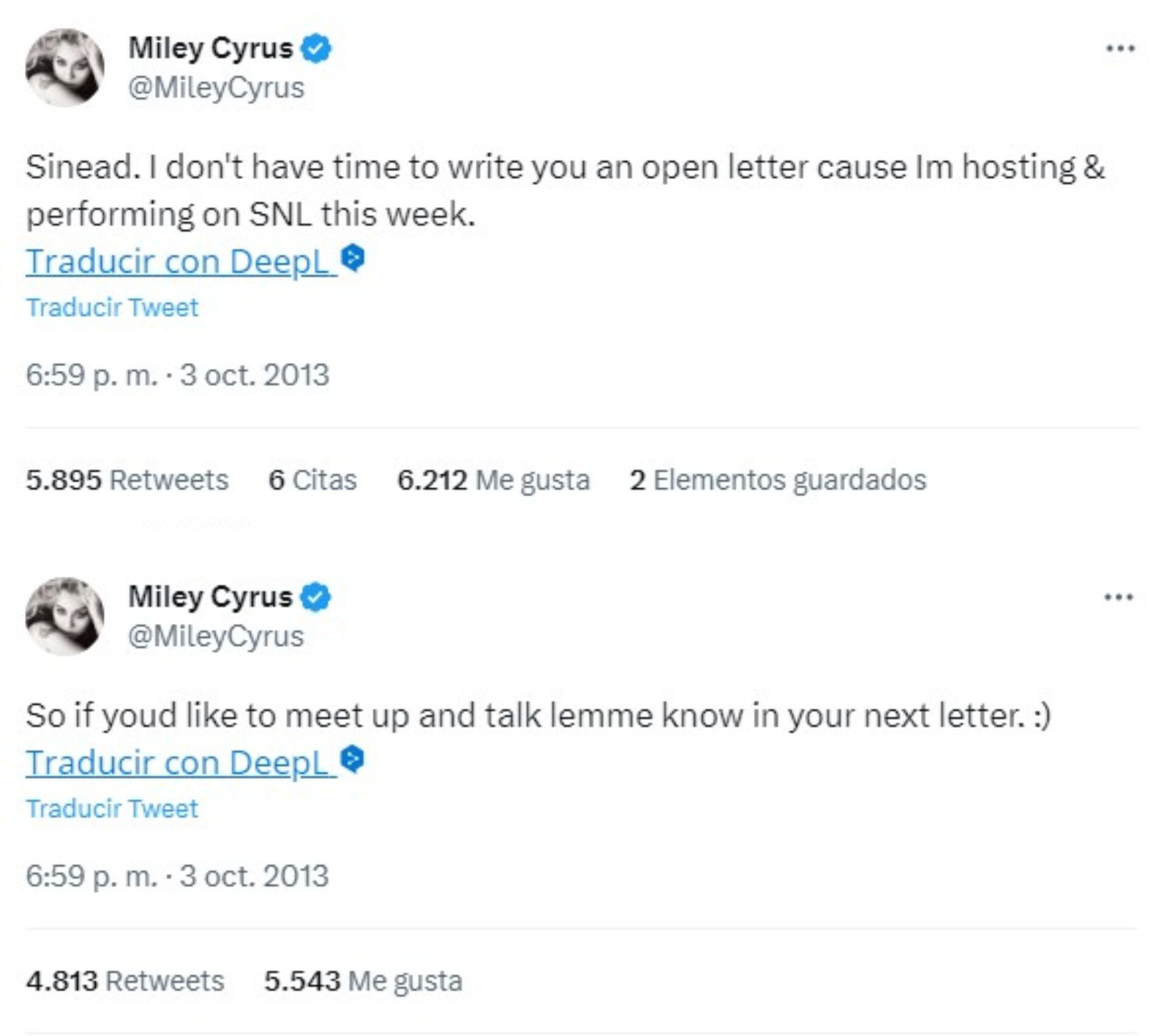View the 5.895 Retweets list
Viewport: 1169px width, 1036px height.
pyautogui.click(x=127, y=480)
